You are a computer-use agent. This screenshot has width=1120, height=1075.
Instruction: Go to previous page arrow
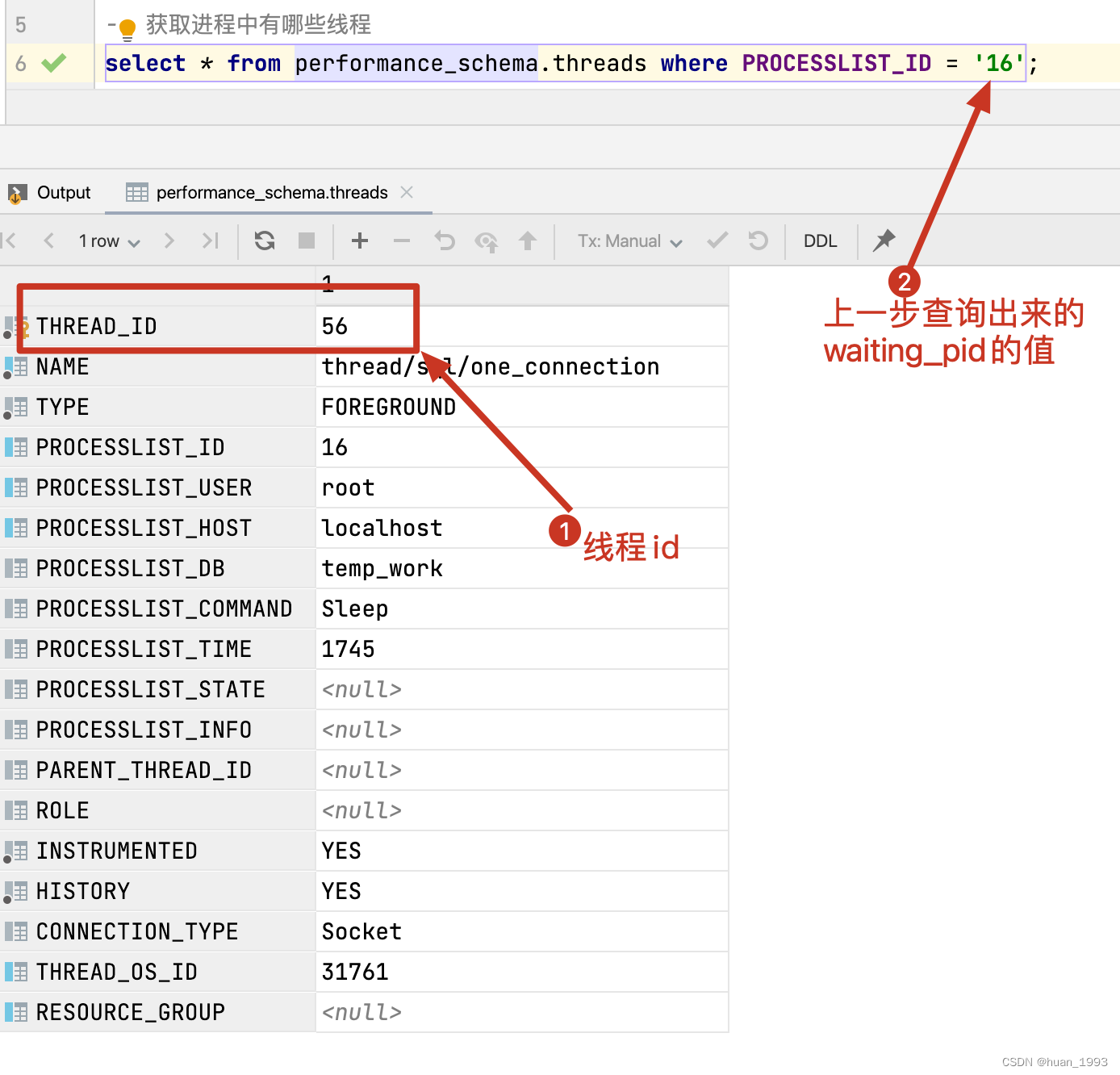tap(49, 241)
